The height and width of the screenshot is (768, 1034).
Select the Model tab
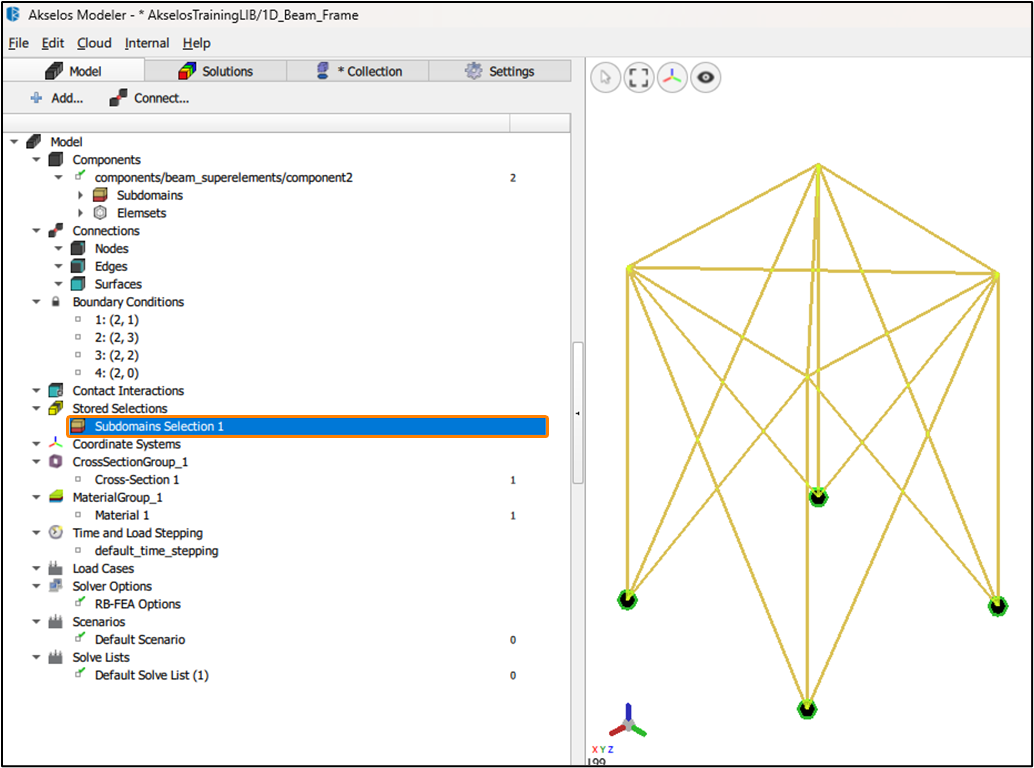point(74,71)
